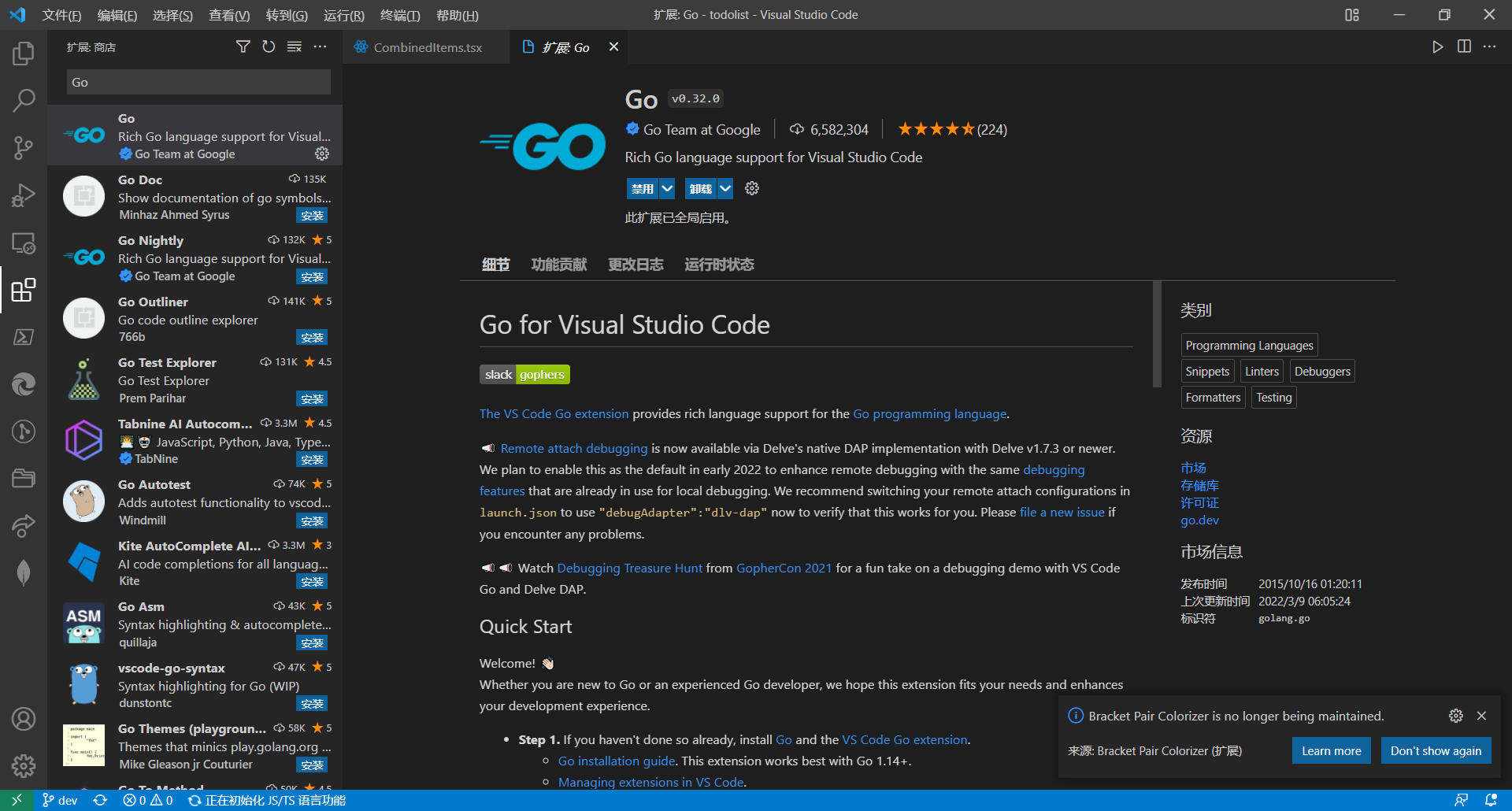The width and height of the screenshot is (1512, 811).
Task: Click the filter extensions funnel icon
Action: click(243, 47)
